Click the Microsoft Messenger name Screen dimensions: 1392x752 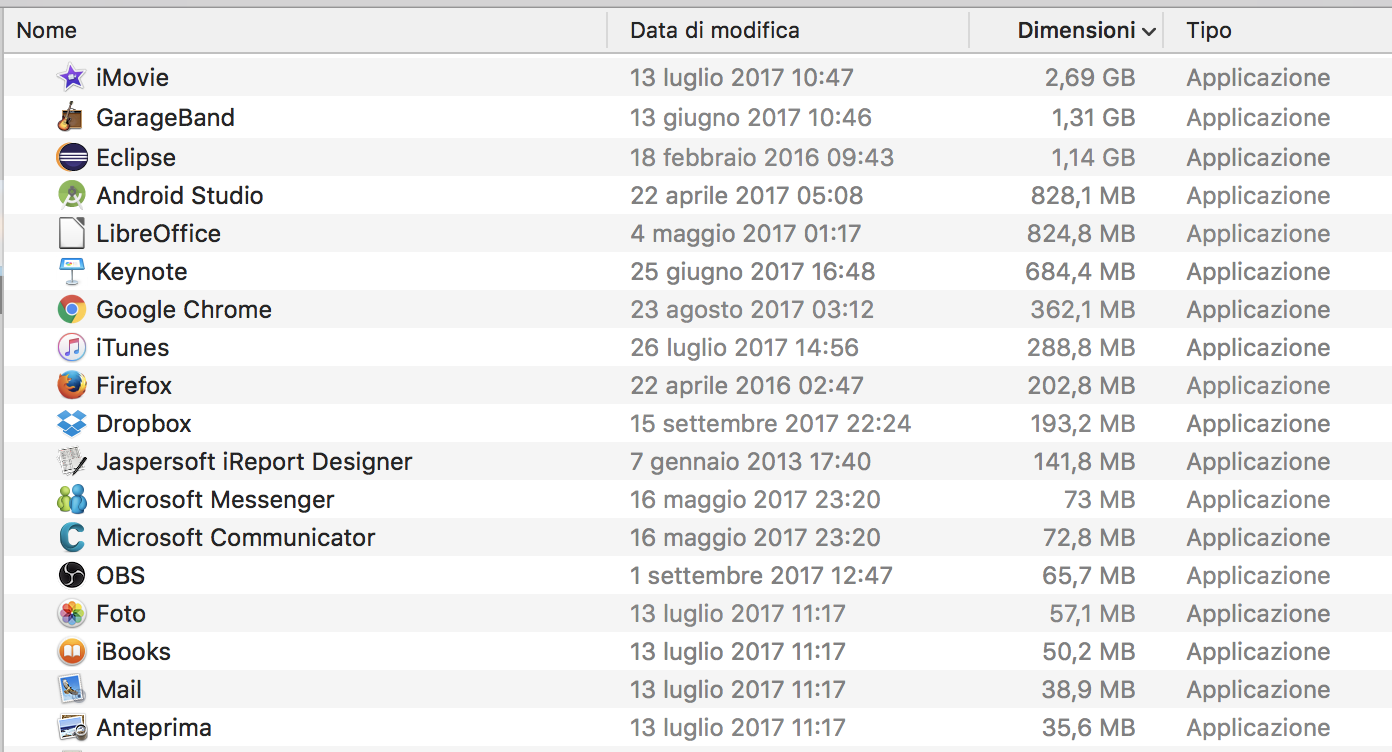coord(215,499)
